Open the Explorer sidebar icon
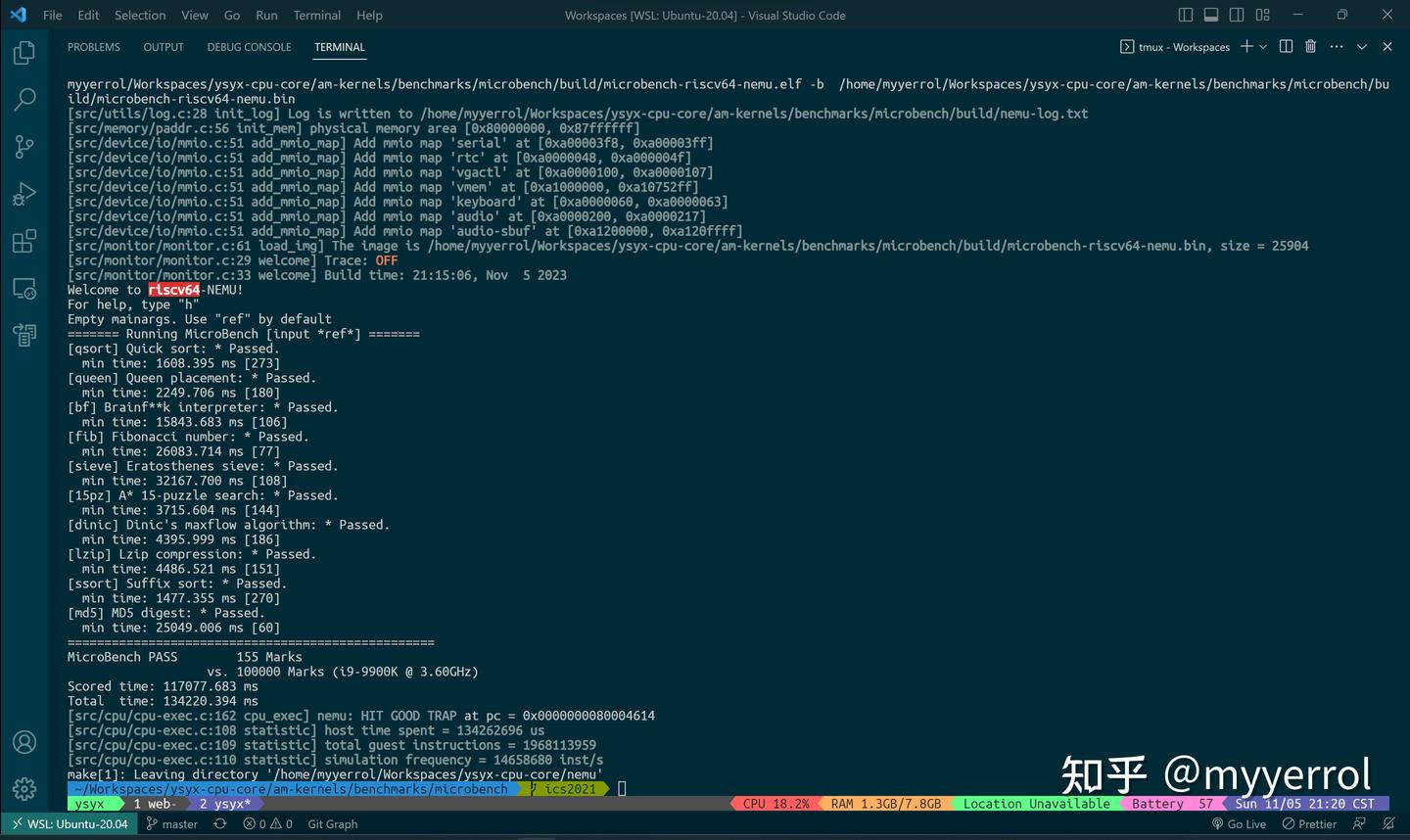 (24, 53)
